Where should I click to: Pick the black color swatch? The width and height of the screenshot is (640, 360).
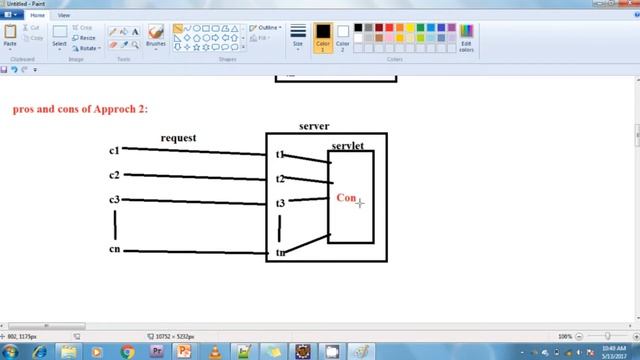[358, 27]
